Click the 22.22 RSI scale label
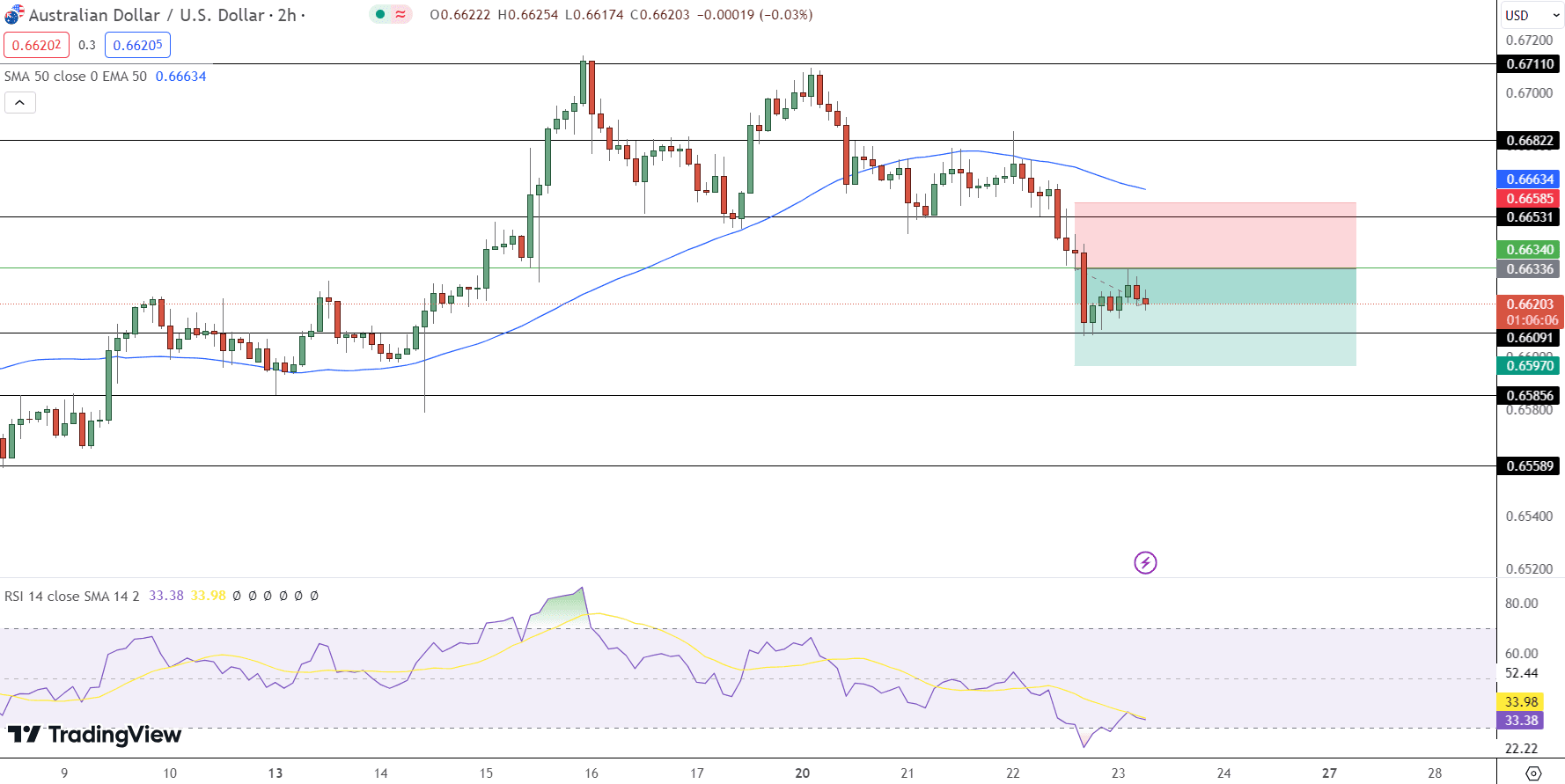The width and height of the screenshot is (1565, 784). (1521, 749)
